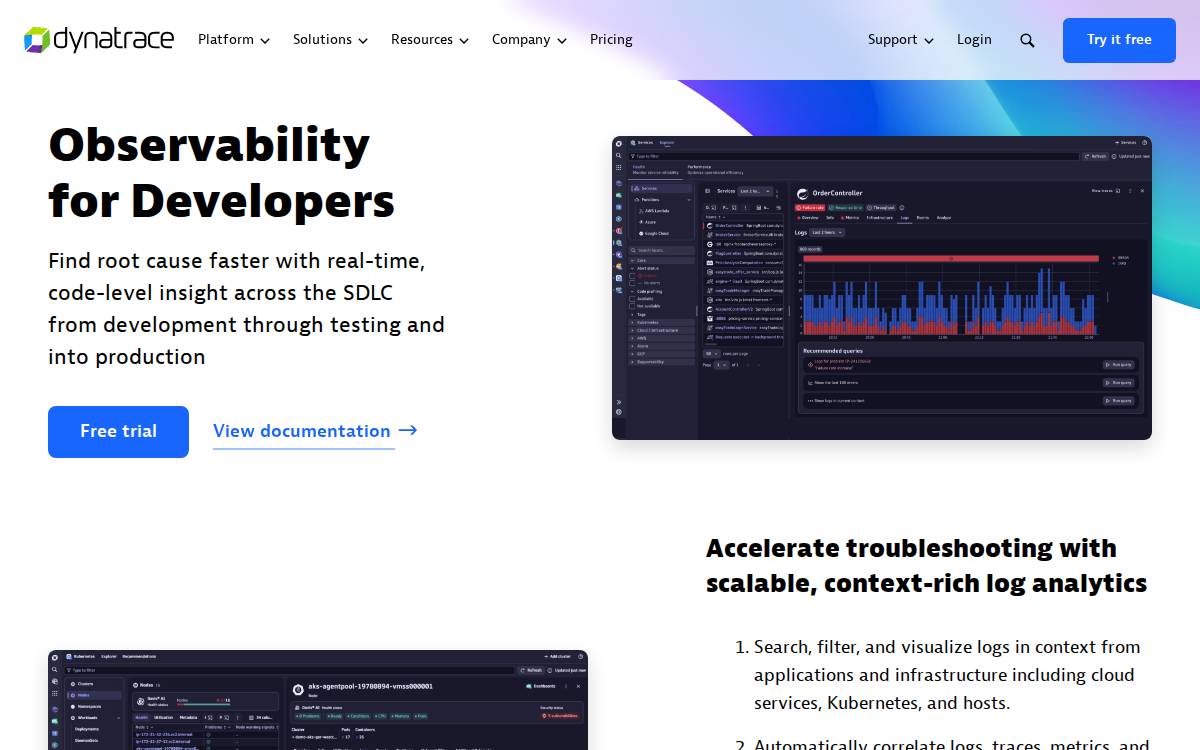Click the 'Find root cause faster' paragraph
The height and width of the screenshot is (750, 1200).
pyautogui.click(x=246, y=309)
